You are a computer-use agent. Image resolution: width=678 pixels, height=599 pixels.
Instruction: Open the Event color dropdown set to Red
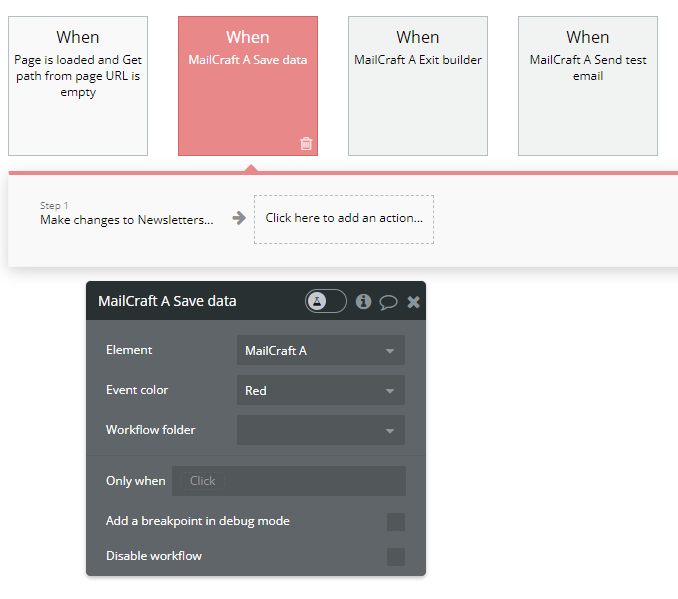coord(321,390)
